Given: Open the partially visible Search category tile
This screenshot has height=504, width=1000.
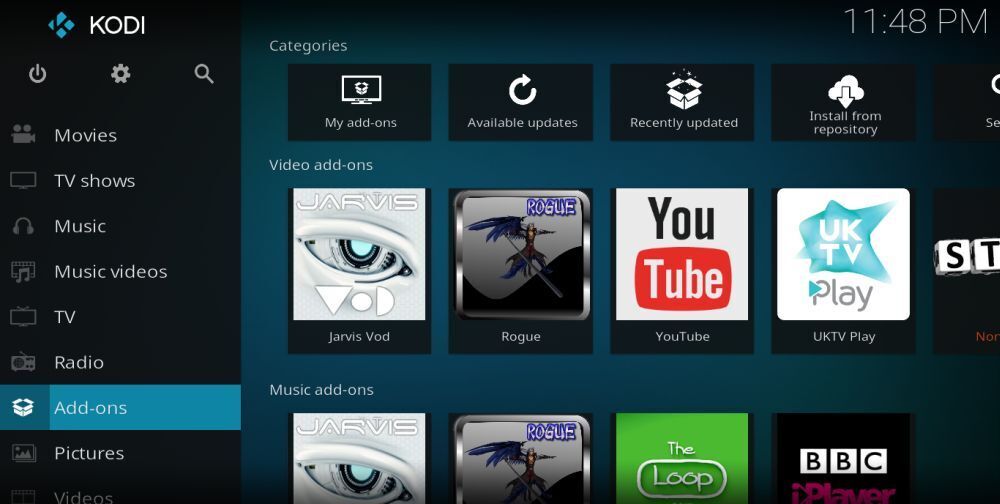Looking at the screenshot, I should pos(967,102).
